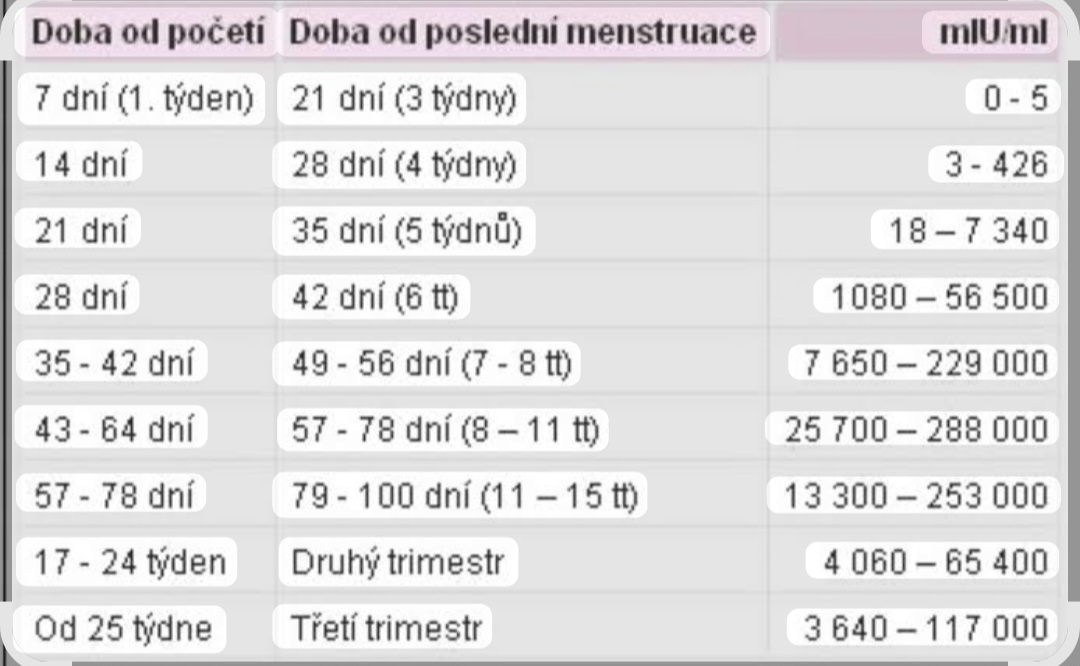Click the "42 dní (6 tt)" cell
This screenshot has width=1080, height=666.
point(374,298)
